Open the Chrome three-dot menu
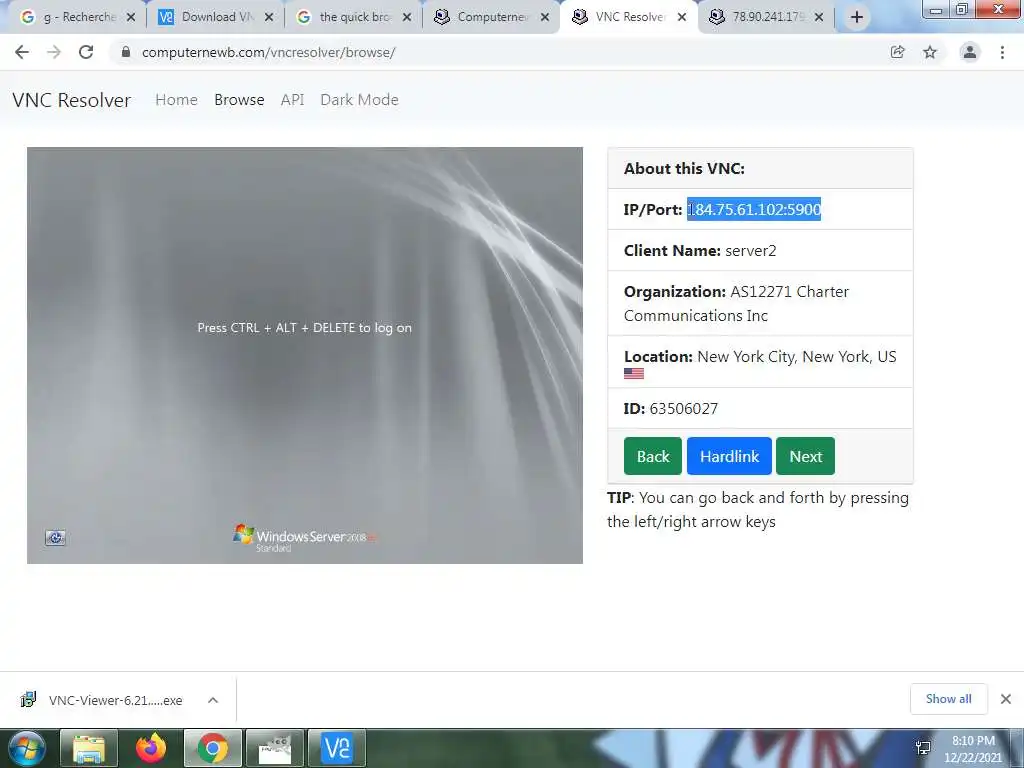This screenshot has width=1024, height=768. point(1002,52)
